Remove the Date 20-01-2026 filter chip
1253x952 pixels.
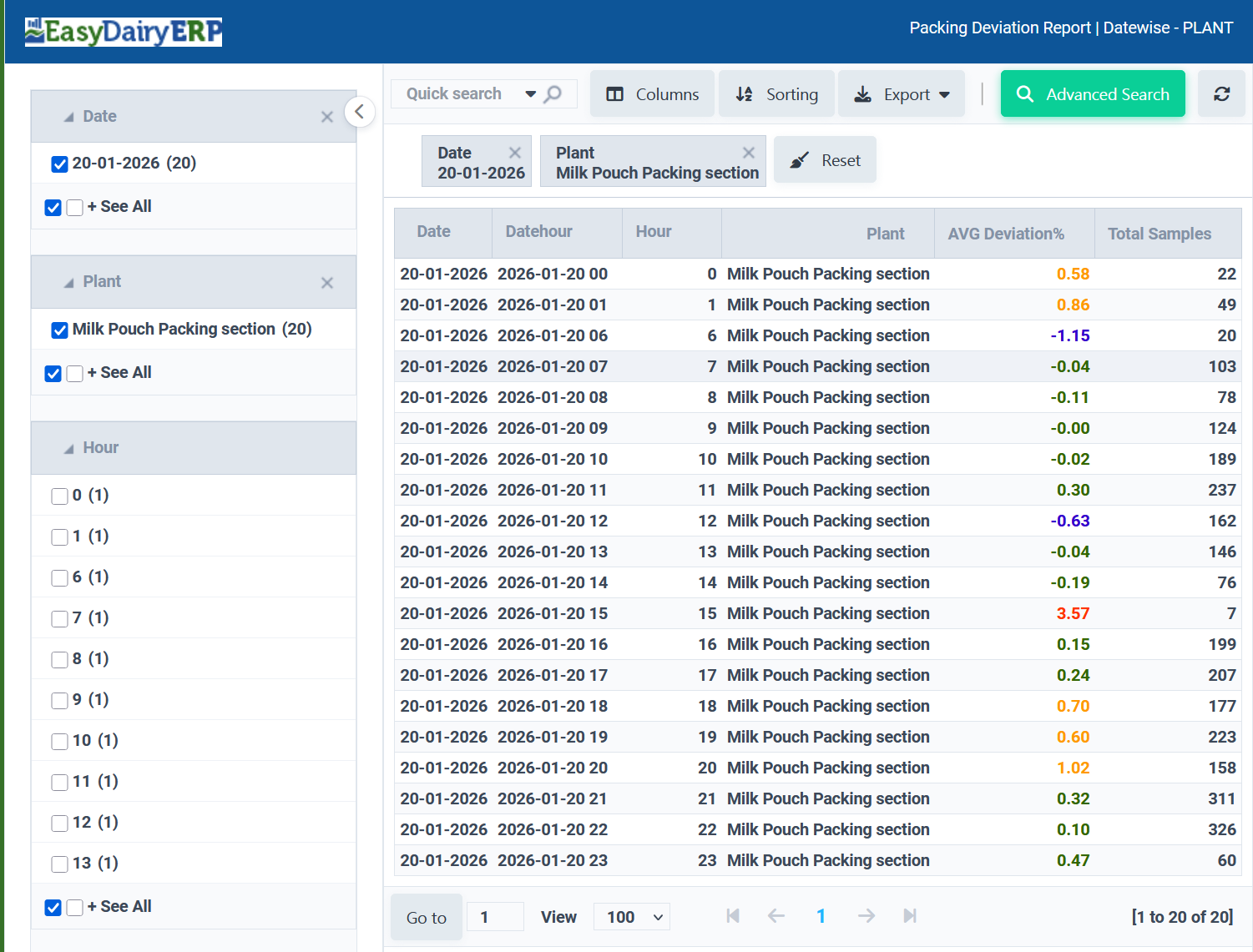pos(513,152)
